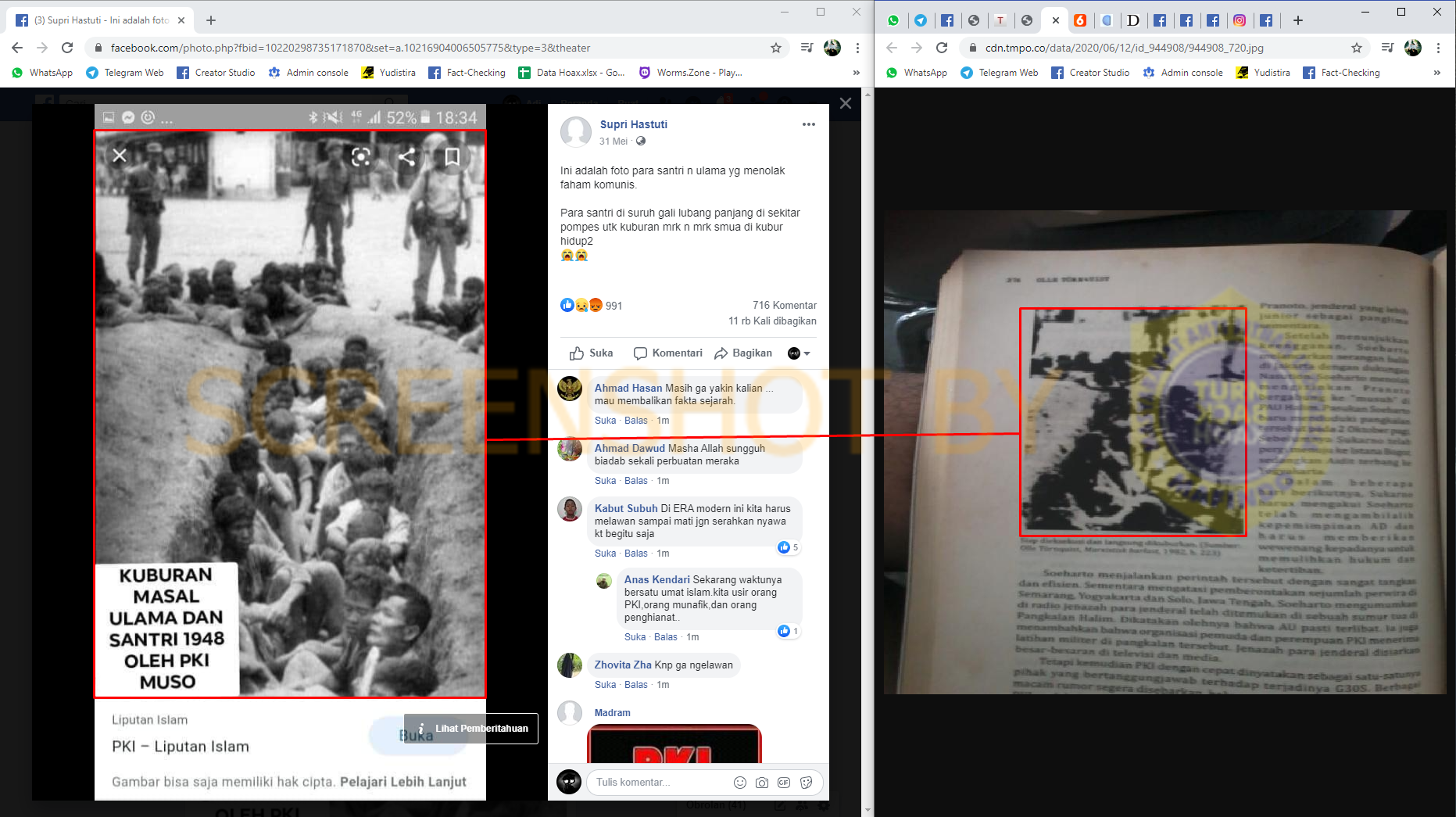Viewport: 1456px width, 817px height.
Task: Switch to the D icon tab
Action: (x=1133, y=20)
